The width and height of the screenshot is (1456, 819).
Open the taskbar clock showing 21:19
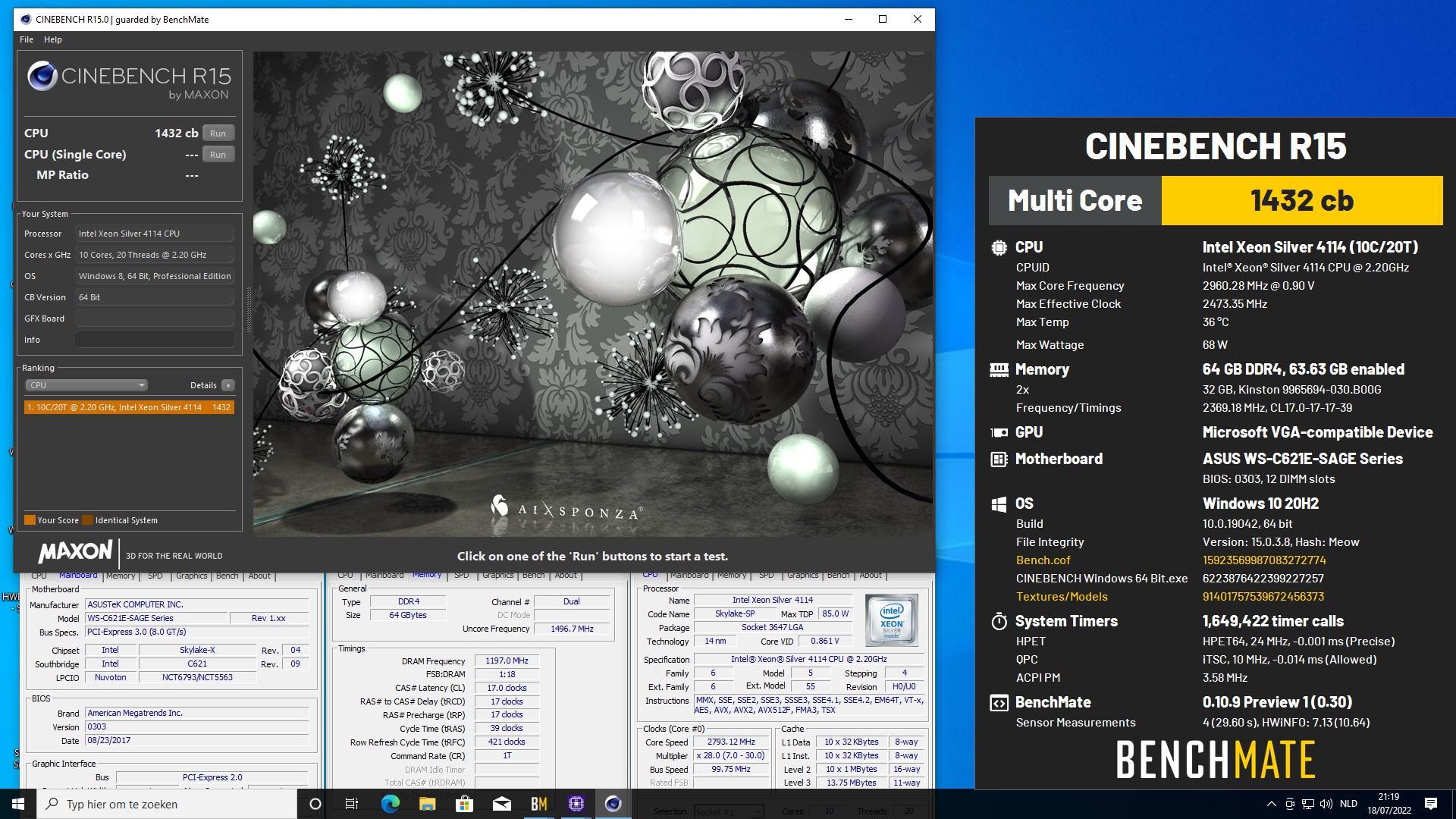coord(1389,804)
